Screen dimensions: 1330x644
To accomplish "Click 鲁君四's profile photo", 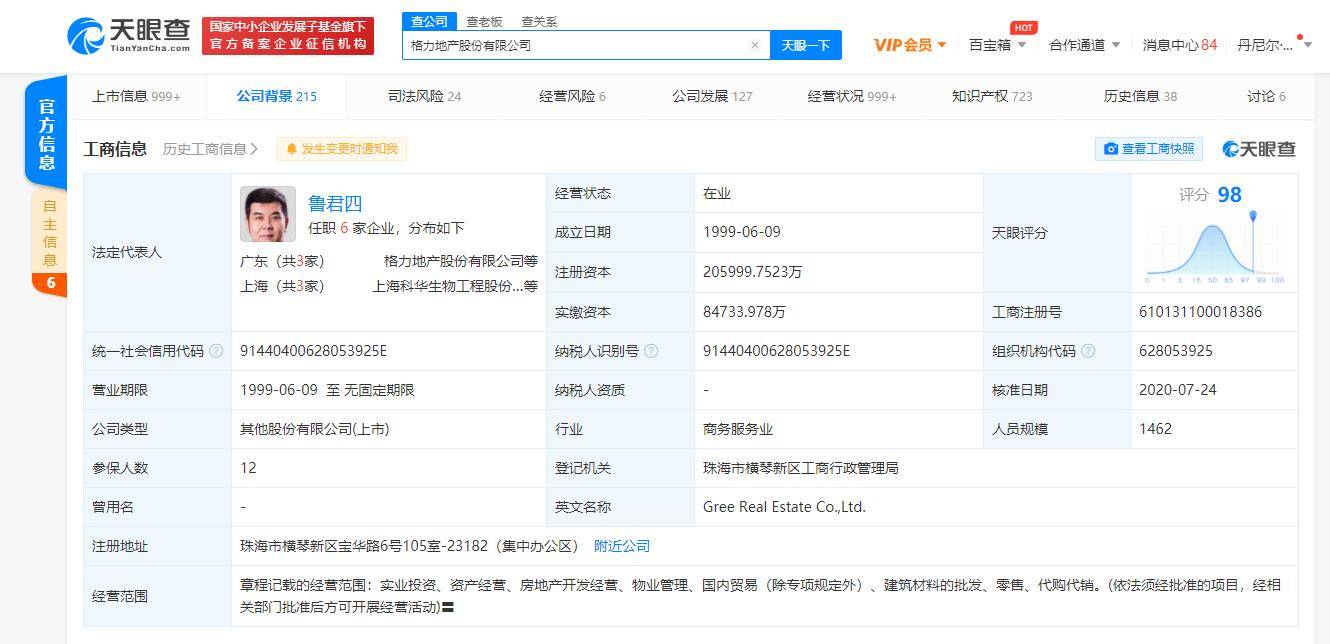I will click(x=268, y=214).
